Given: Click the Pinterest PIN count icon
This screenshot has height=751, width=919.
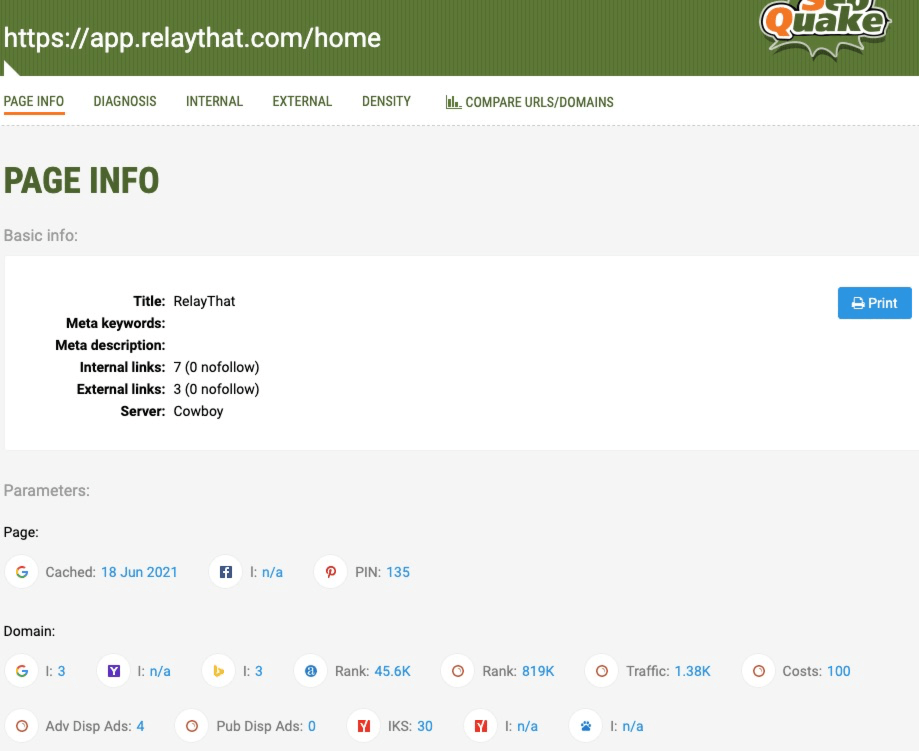Looking at the screenshot, I should pos(330,572).
